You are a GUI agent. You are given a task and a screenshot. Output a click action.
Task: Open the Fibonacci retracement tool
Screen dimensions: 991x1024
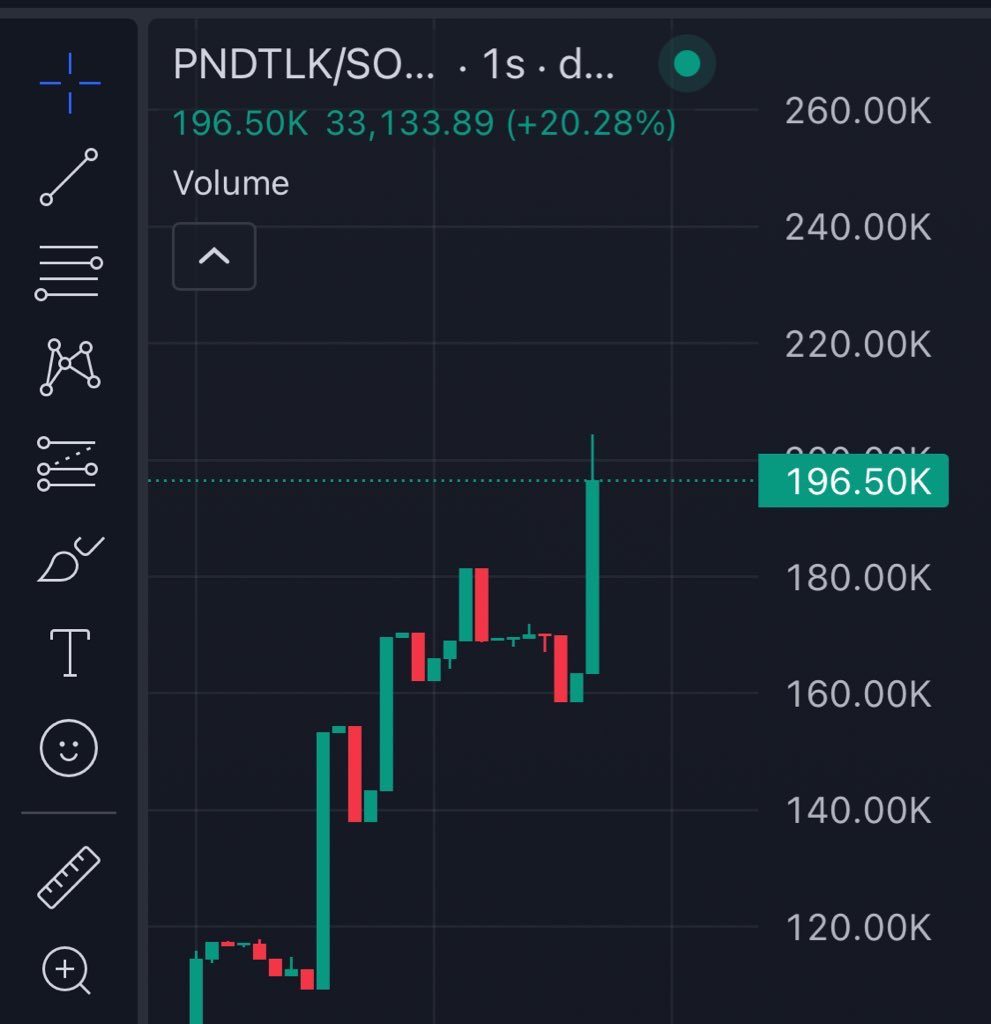[69, 272]
